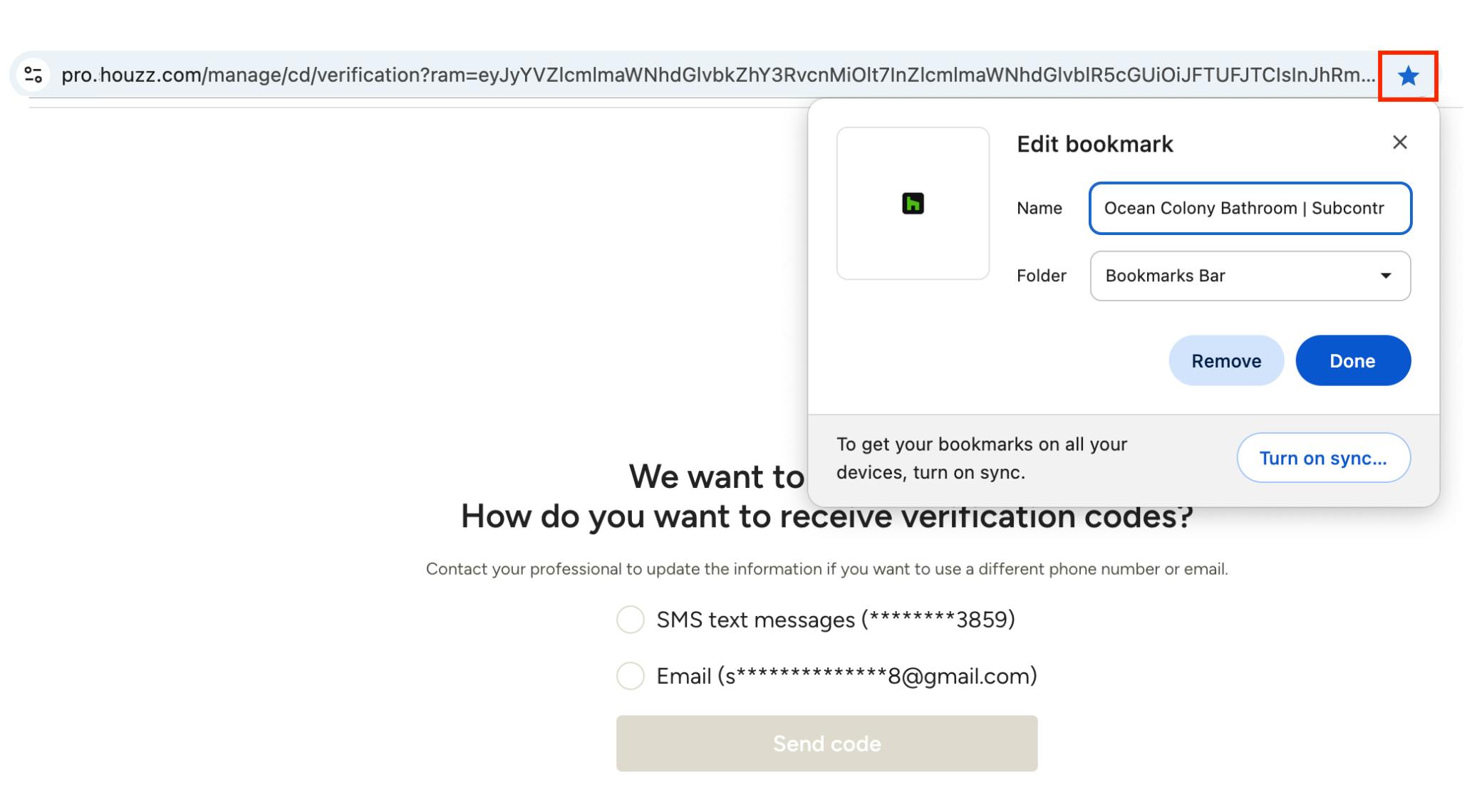Click the site information icon in address bar
The height and width of the screenshot is (812, 1467).
pos(33,75)
